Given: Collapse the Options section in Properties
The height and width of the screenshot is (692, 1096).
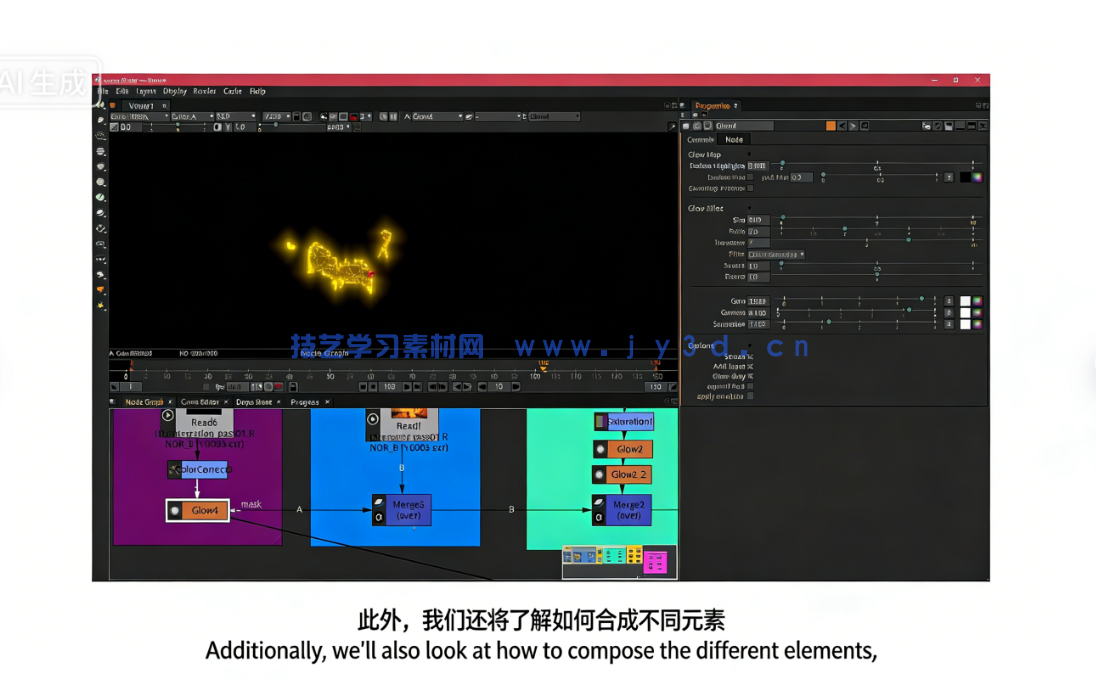Looking at the screenshot, I should 748,346.
